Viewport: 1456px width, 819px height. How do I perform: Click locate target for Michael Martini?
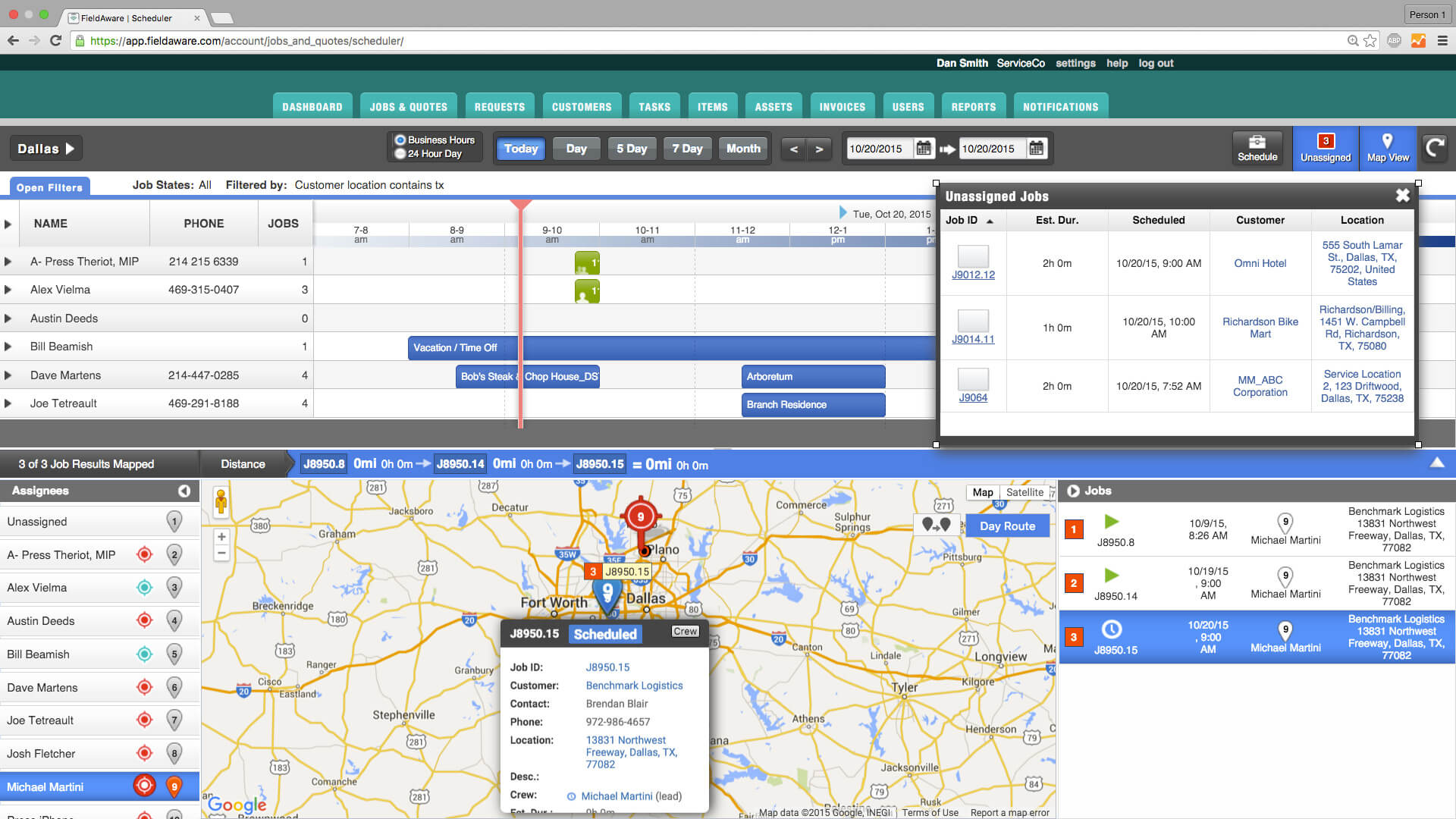click(x=144, y=786)
